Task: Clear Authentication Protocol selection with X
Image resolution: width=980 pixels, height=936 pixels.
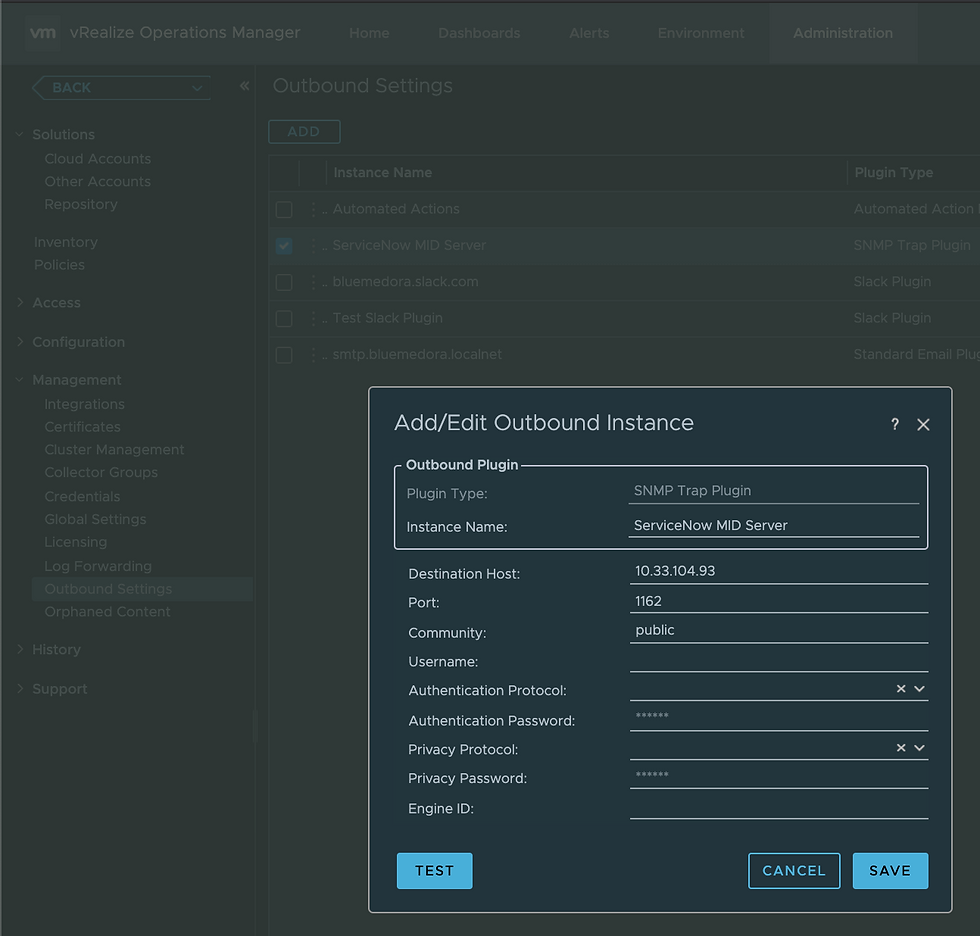Action: 901,689
